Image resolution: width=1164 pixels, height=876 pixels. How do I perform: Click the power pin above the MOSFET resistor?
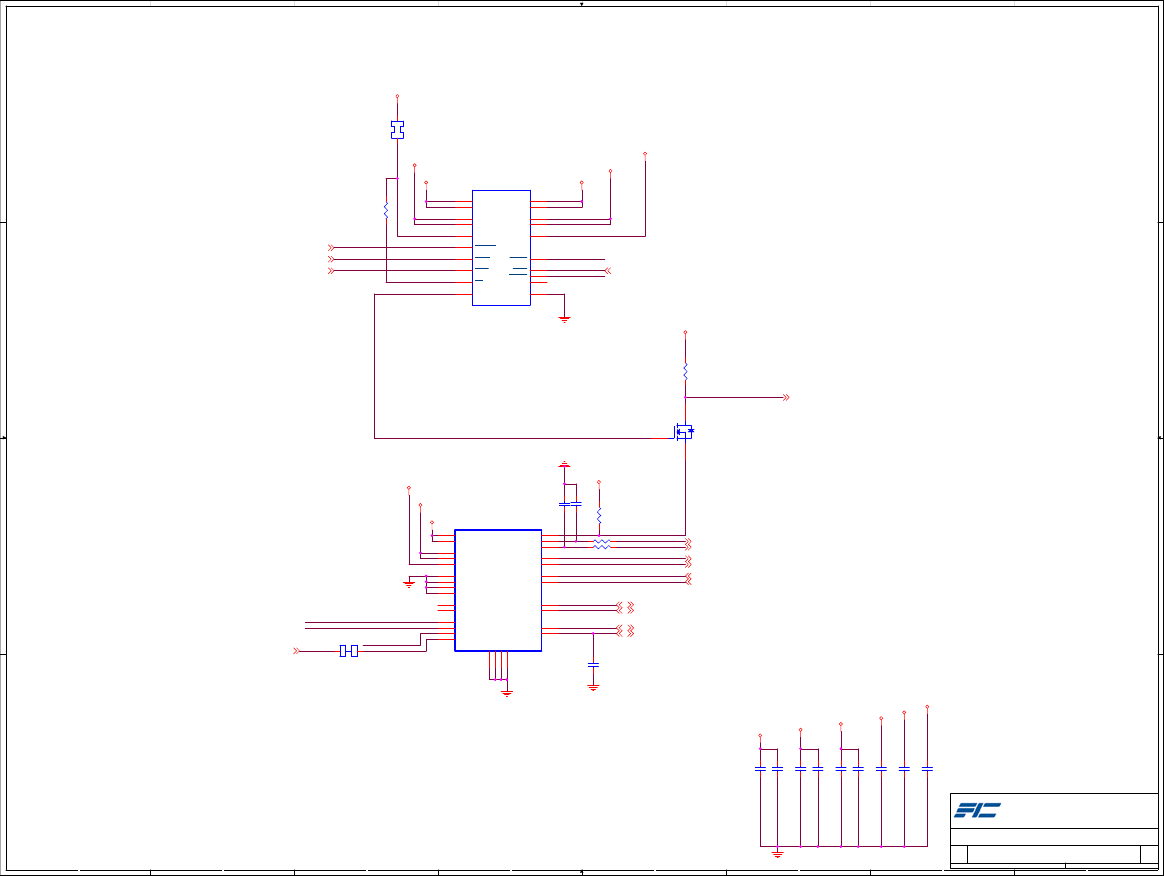pyautogui.click(x=685, y=333)
